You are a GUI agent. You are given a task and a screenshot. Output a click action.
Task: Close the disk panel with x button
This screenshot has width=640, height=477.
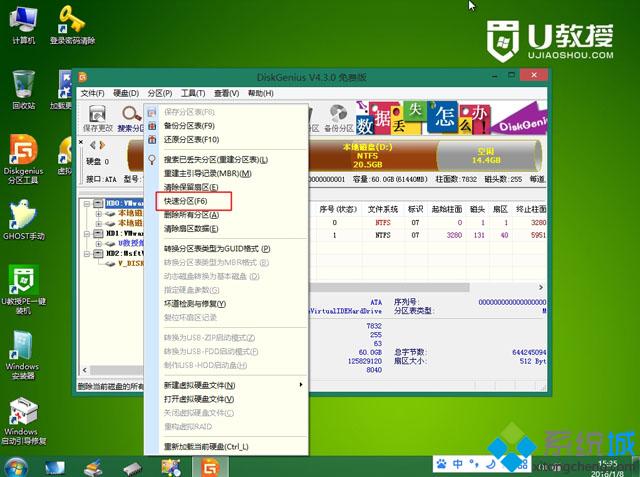coord(81,142)
